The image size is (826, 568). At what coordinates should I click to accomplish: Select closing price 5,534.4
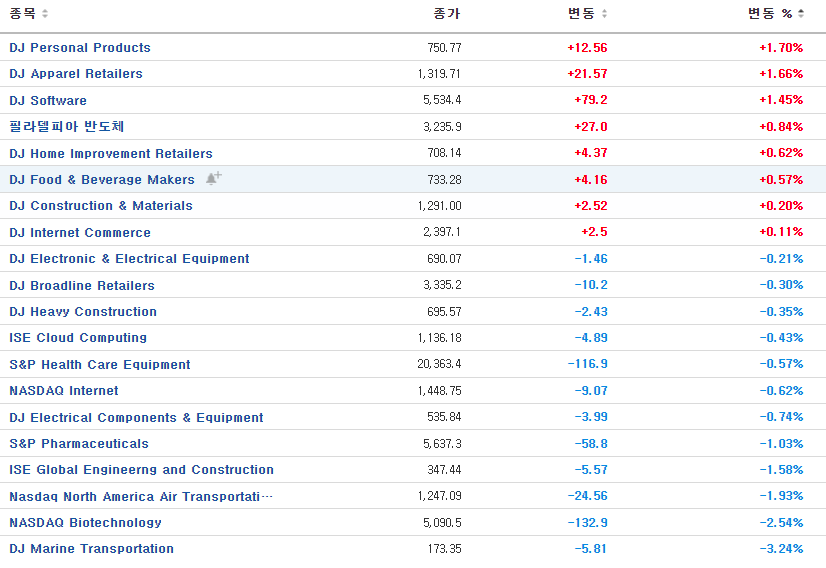[x=442, y=100]
